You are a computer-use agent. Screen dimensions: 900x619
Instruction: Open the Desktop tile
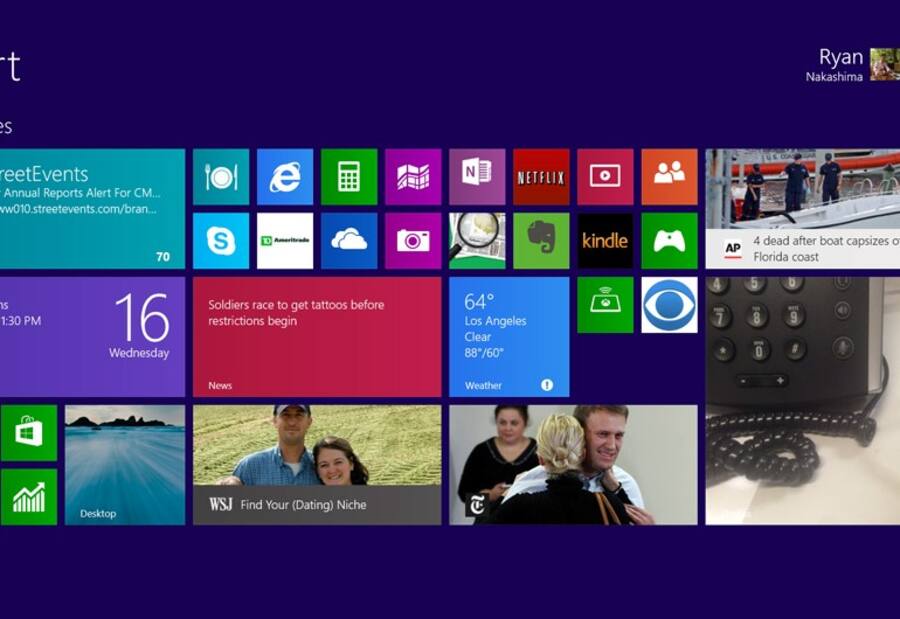[125, 465]
